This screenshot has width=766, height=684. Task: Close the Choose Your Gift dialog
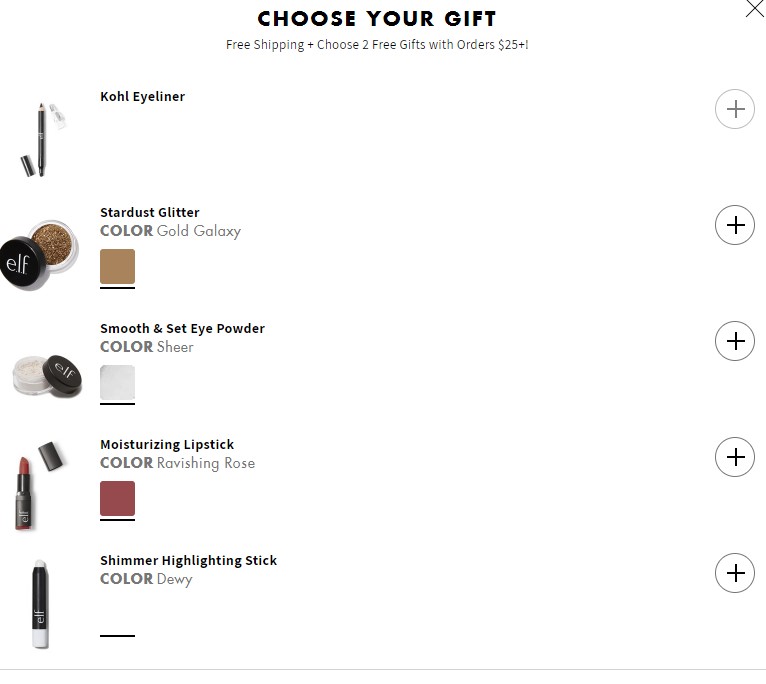[755, 8]
